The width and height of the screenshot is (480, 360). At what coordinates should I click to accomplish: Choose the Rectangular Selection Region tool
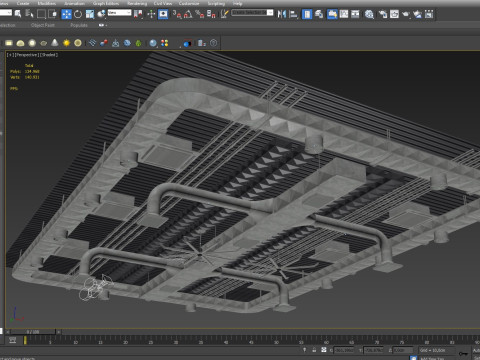[x=41, y=14]
